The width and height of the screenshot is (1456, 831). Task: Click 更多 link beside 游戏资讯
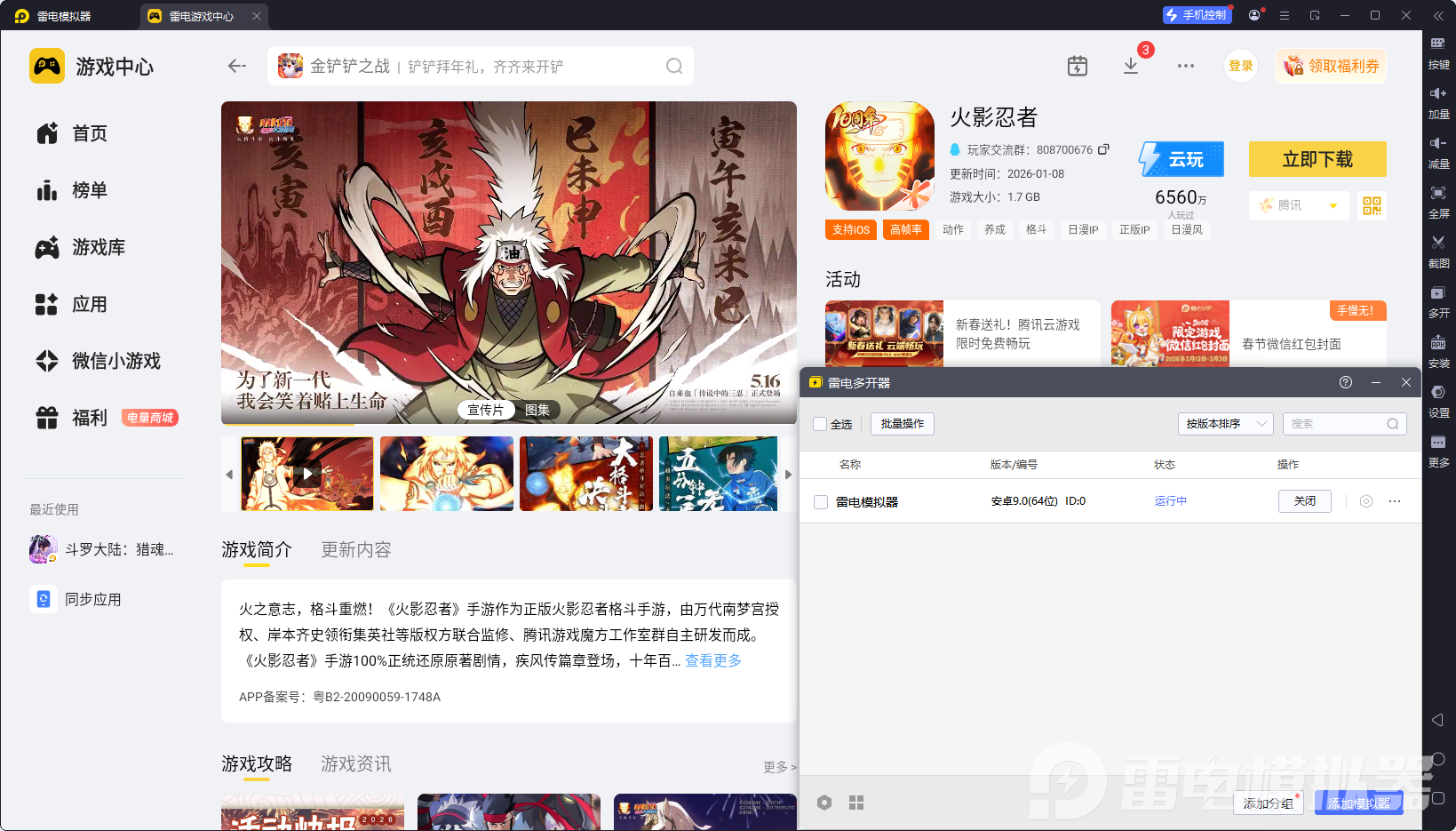pyautogui.click(x=779, y=767)
